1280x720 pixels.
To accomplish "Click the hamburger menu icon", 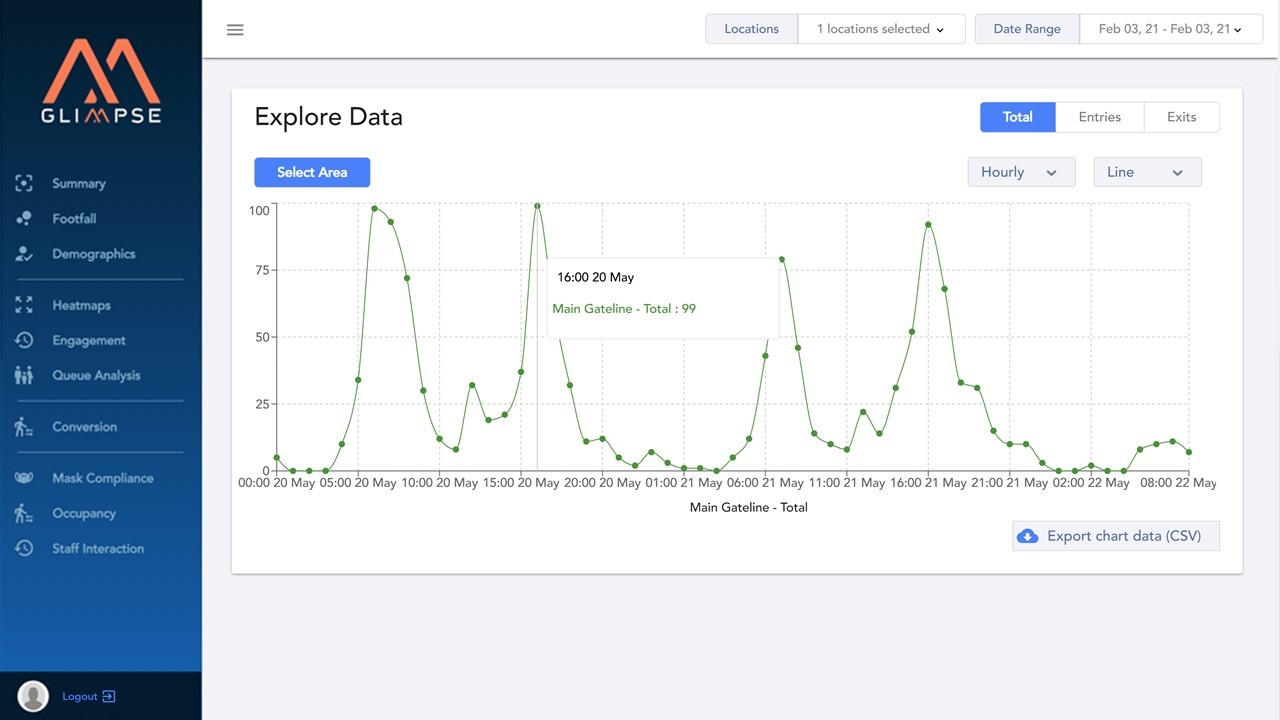I will [235, 29].
